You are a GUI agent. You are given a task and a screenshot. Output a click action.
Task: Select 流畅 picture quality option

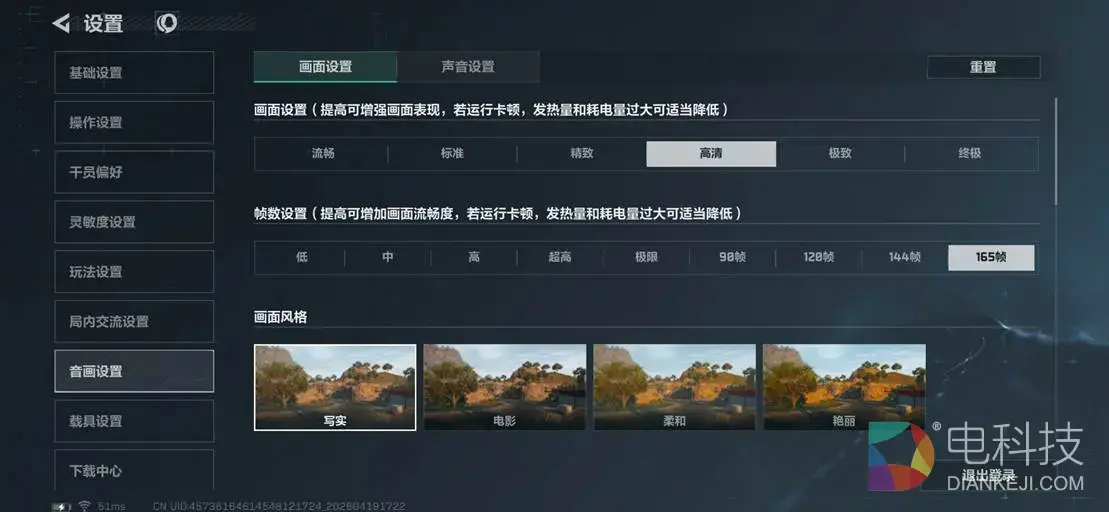323,153
